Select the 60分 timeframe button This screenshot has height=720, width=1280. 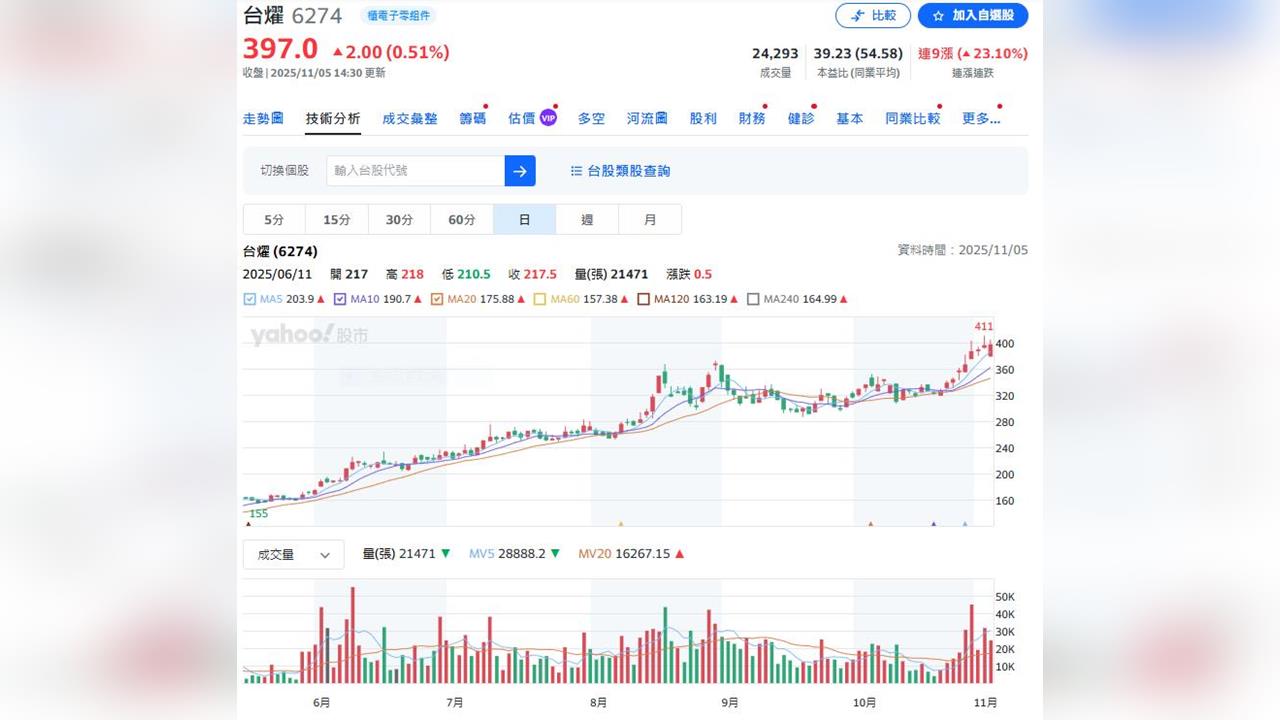tap(462, 219)
